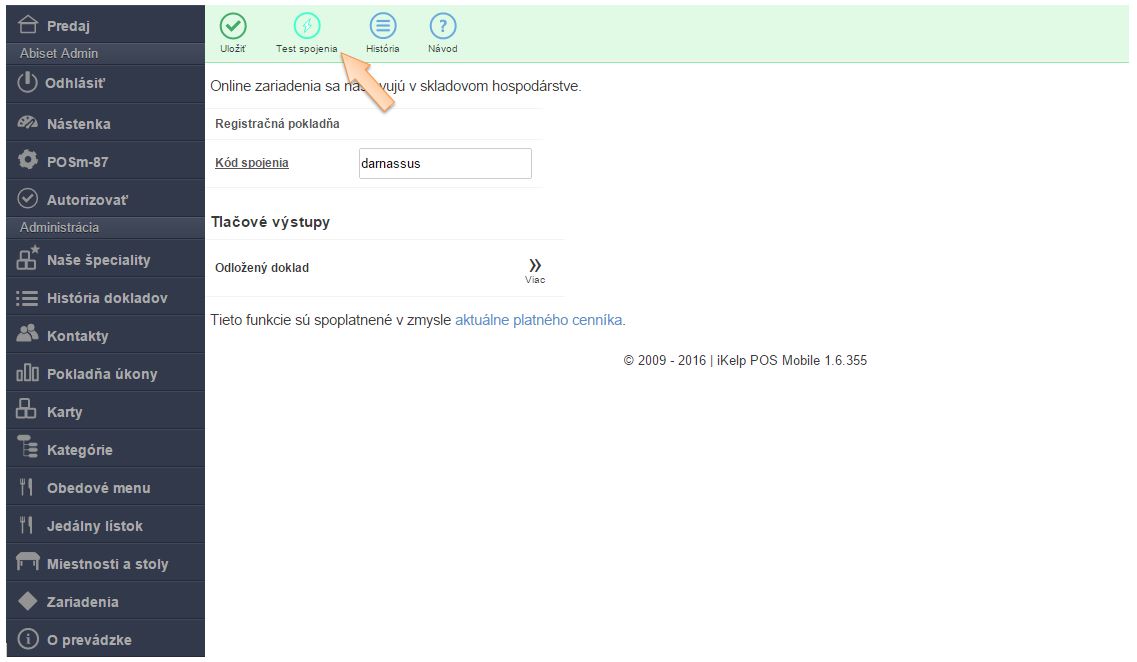Navigate to Kontakty
The image size is (1137, 662).
tap(77, 336)
